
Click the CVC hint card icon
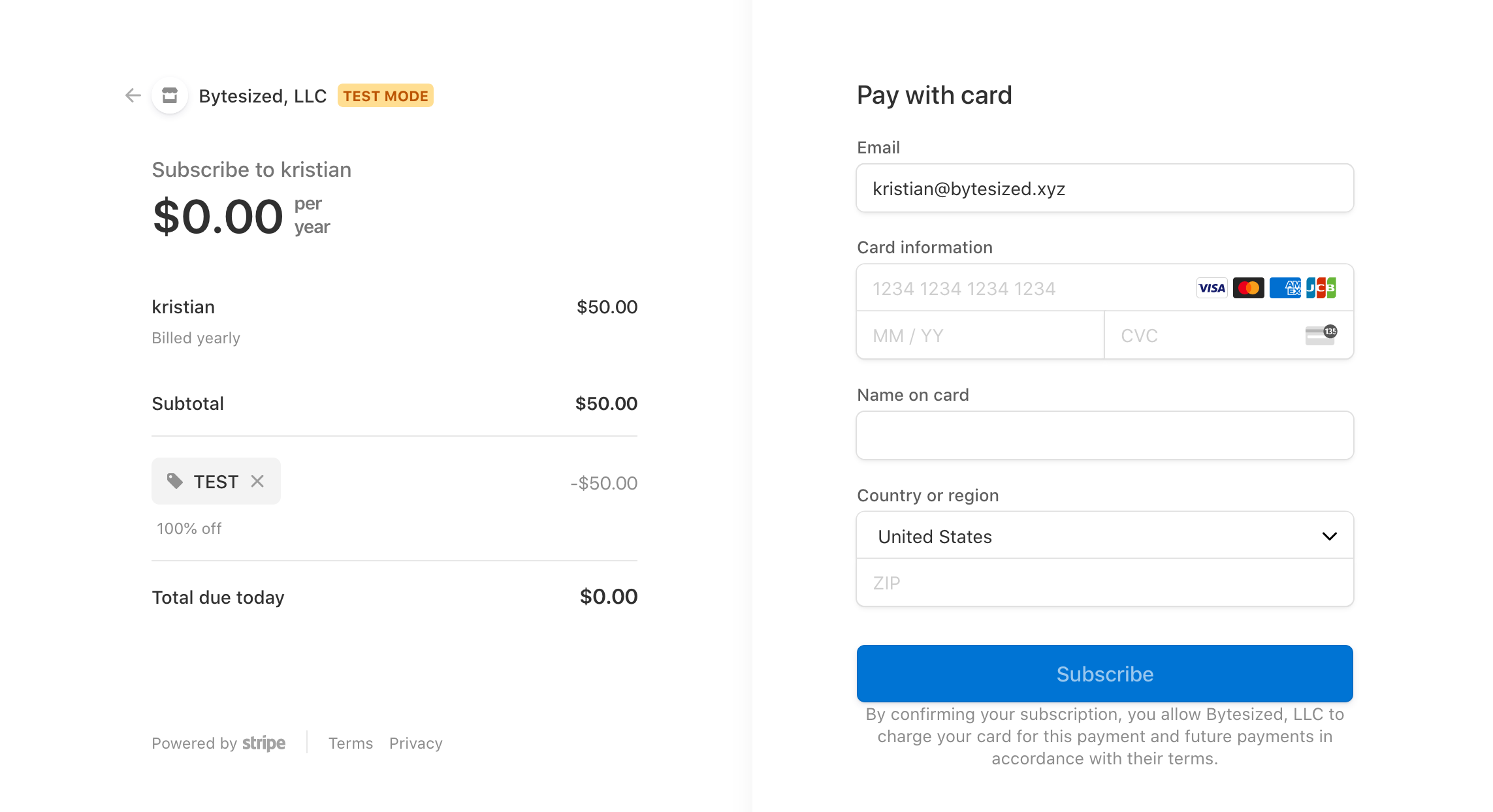point(1321,335)
